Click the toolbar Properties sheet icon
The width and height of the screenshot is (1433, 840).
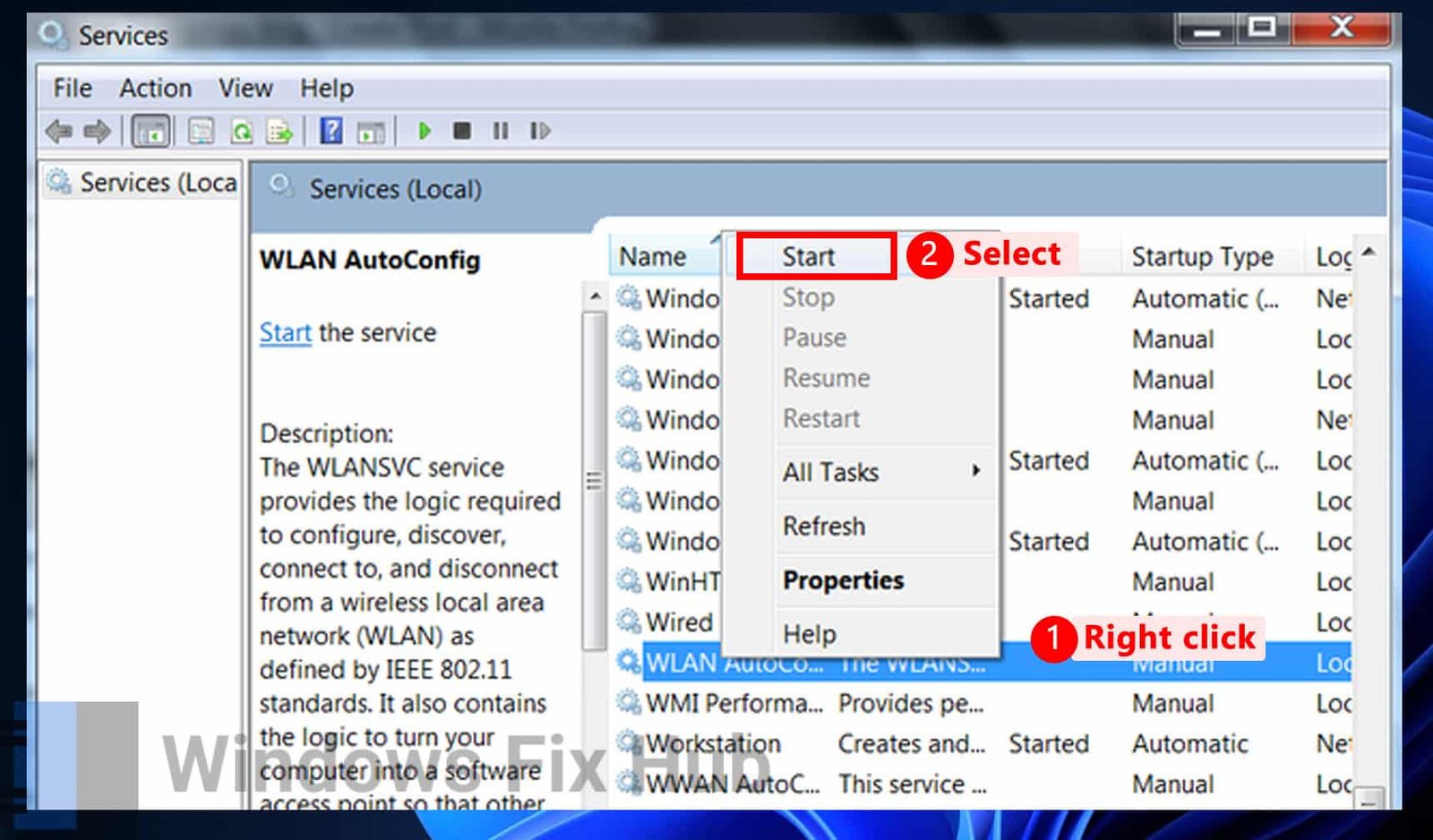tap(202, 132)
